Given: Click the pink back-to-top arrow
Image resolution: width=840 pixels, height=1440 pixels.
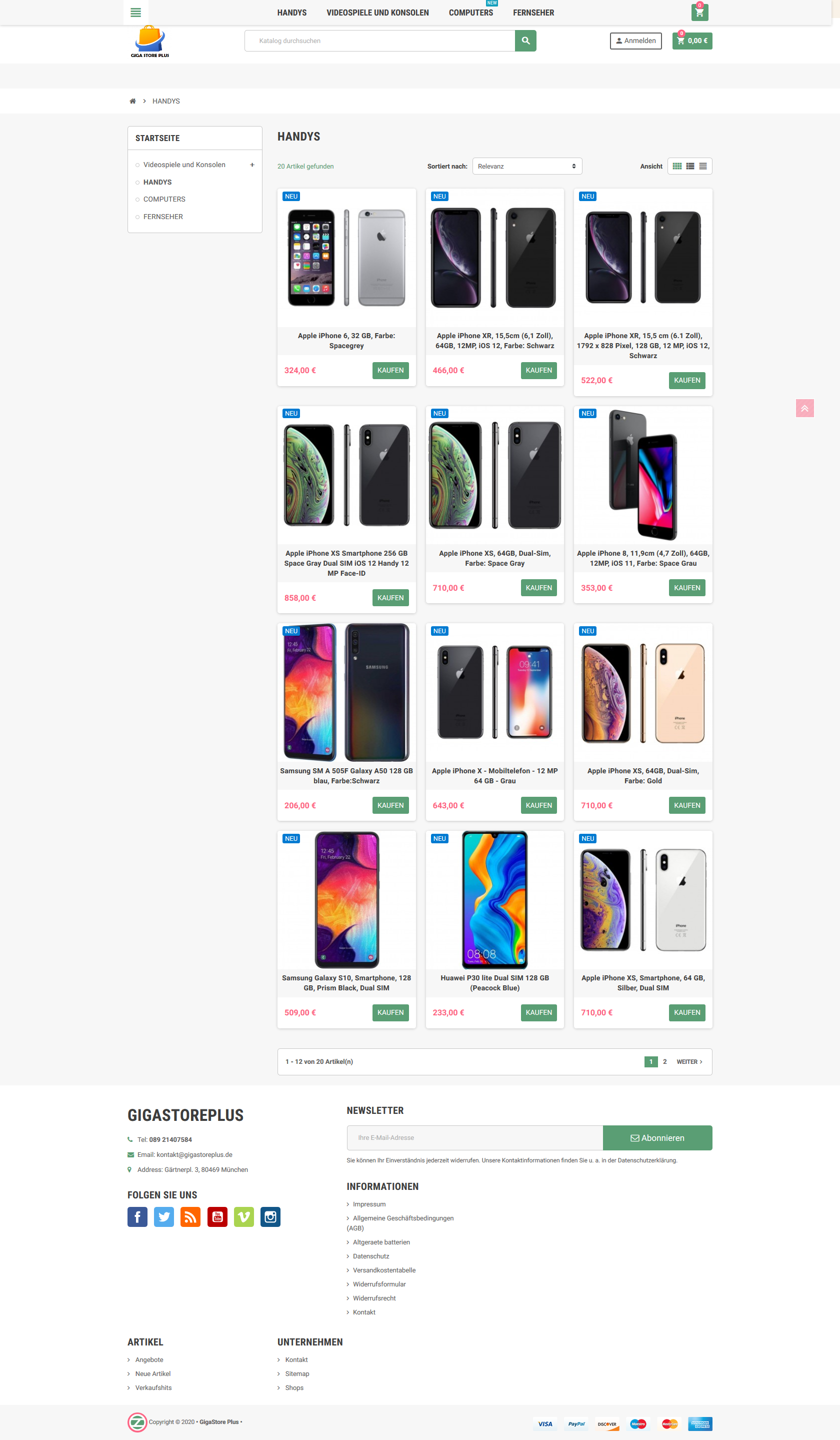Looking at the screenshot, I should (804, 408).
